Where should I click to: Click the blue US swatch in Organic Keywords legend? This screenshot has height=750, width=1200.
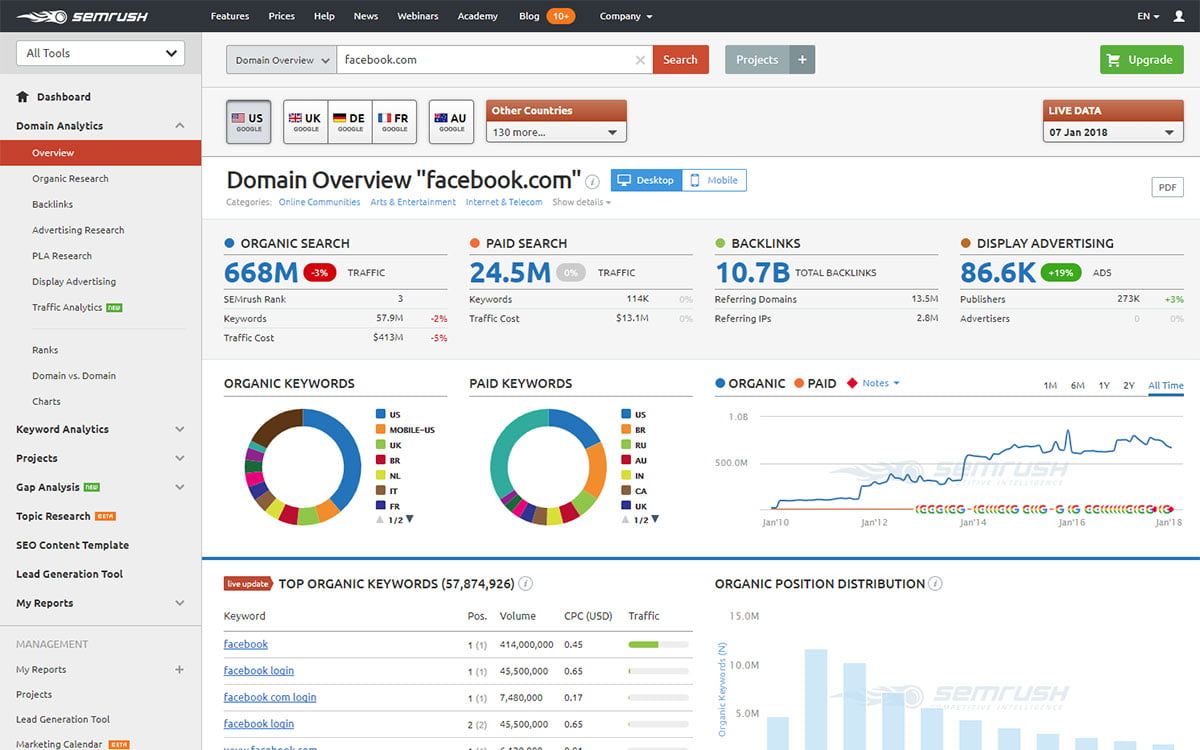381,414
